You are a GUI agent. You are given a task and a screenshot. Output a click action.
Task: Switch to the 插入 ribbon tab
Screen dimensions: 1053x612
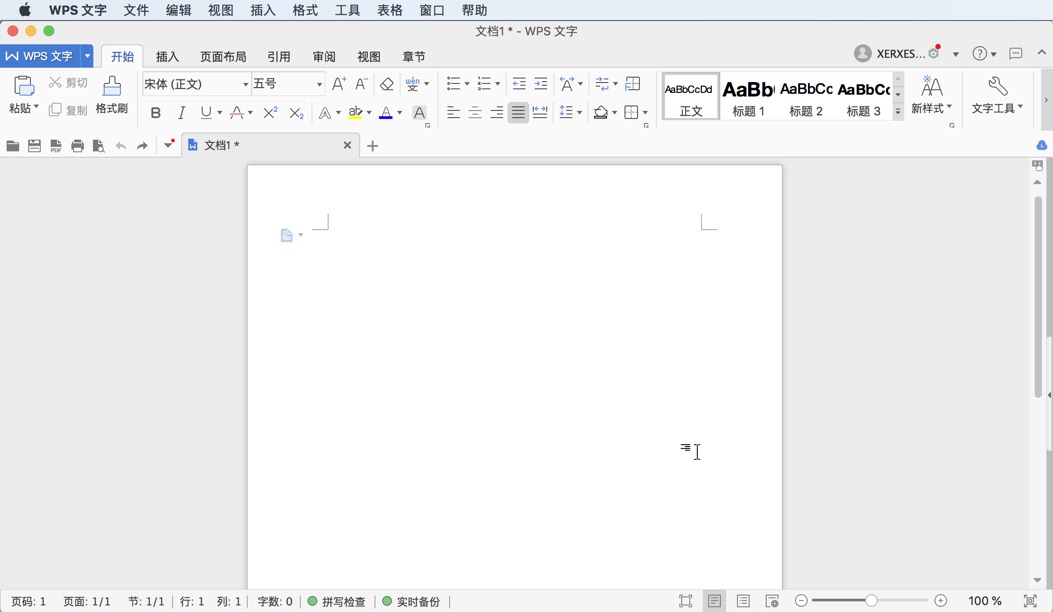(x=169, y=57)
